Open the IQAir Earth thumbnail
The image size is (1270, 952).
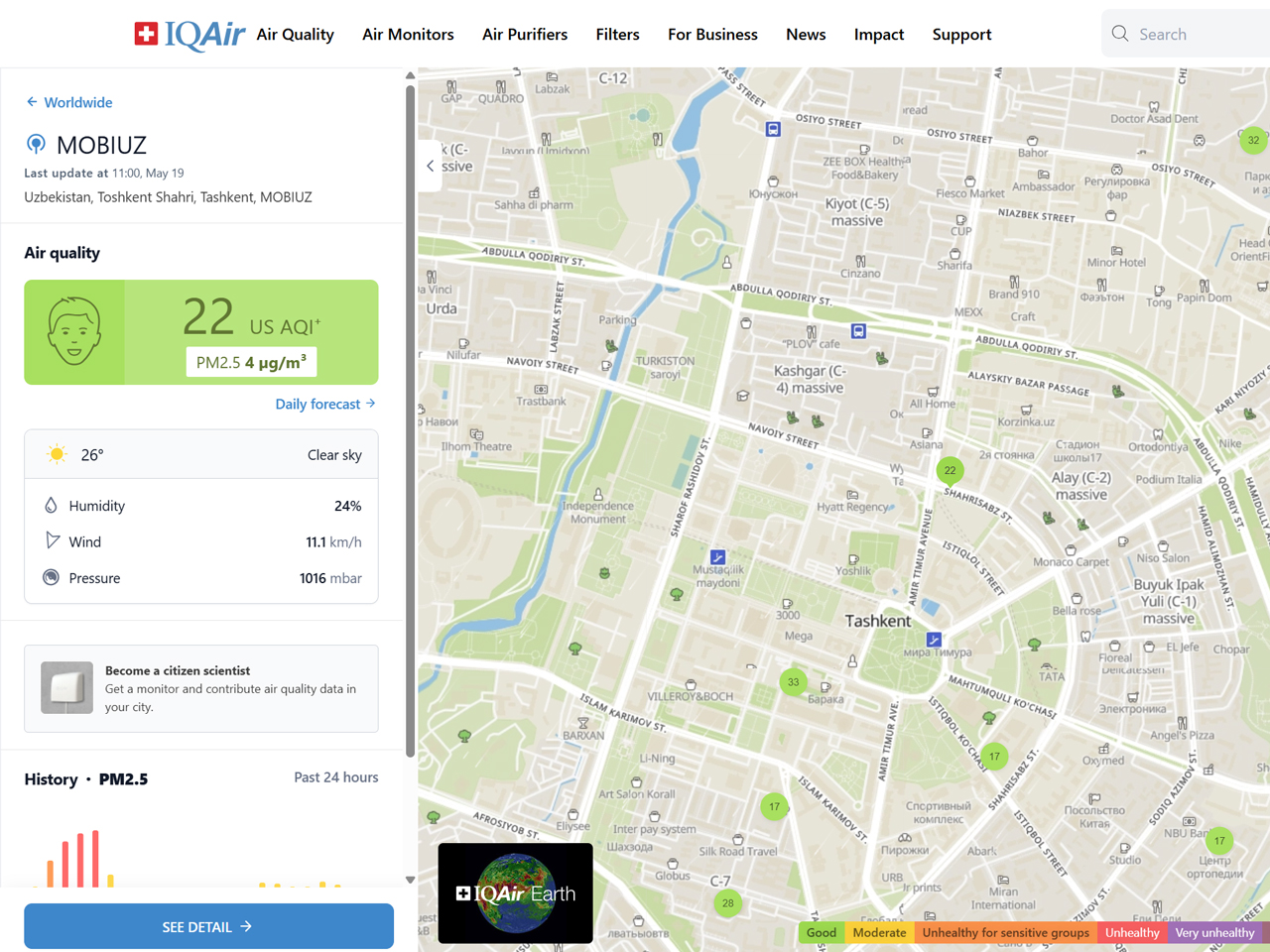coord(515,892)
